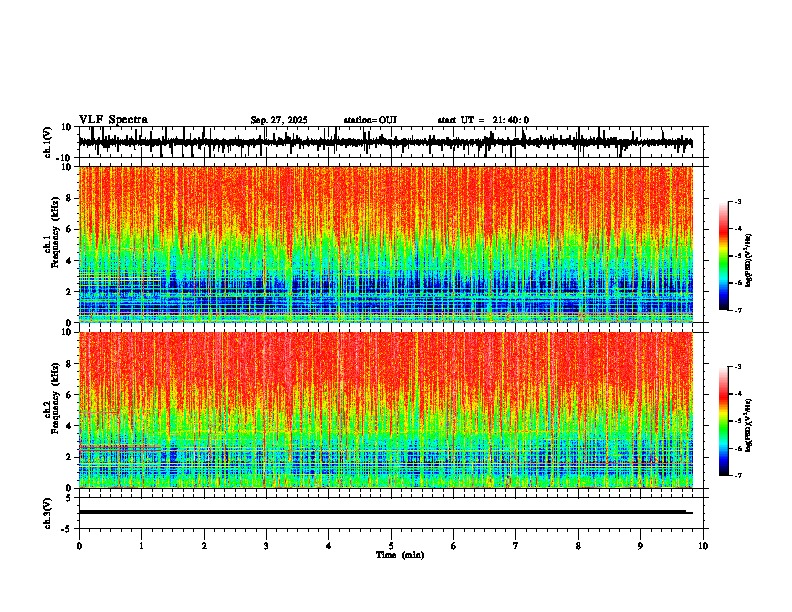Click the ch.1 colorbar log(PSD) label
The width and height of the screenshot is (792, 612).
(749, 261)
